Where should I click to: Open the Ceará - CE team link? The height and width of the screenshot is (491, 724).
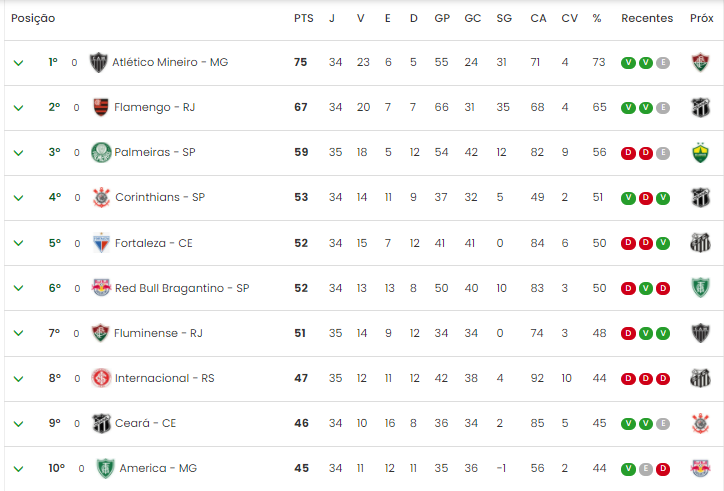click(145, 423)
